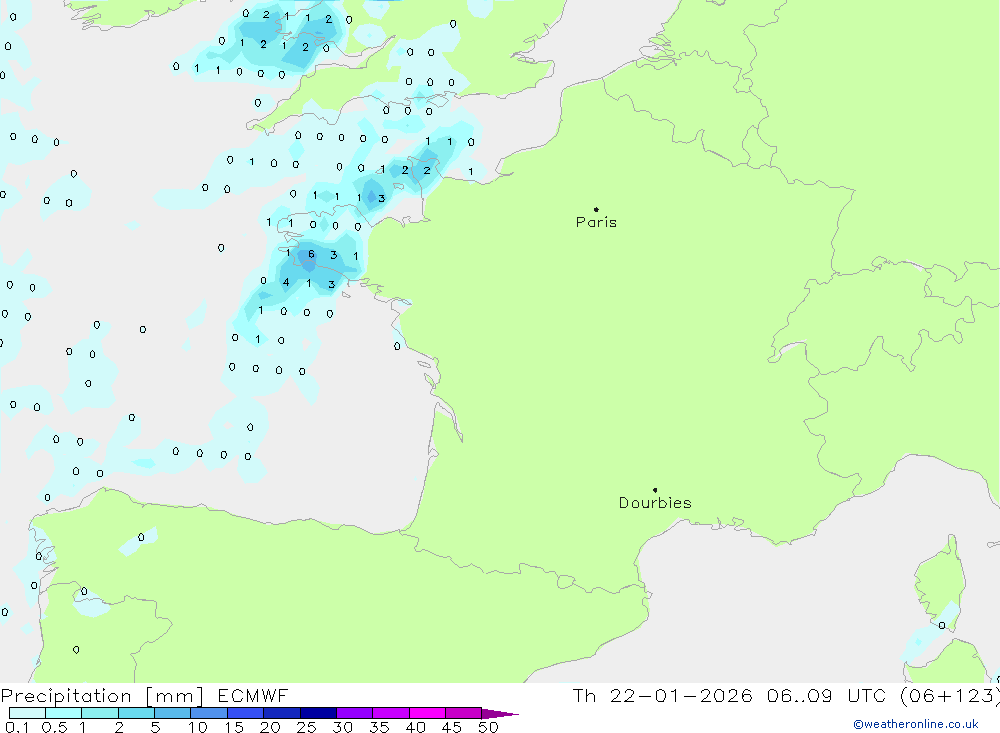Image resolution: width=1000 pixels, height=733 pixels.
Task: Click the Dourbies location label
Action: click(x=655, y=503)
